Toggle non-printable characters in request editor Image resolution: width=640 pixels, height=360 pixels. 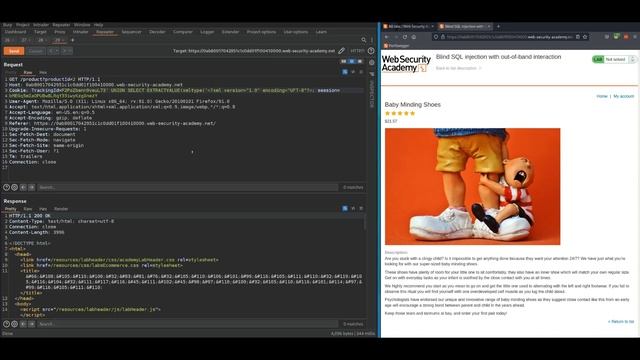[353, 72]
